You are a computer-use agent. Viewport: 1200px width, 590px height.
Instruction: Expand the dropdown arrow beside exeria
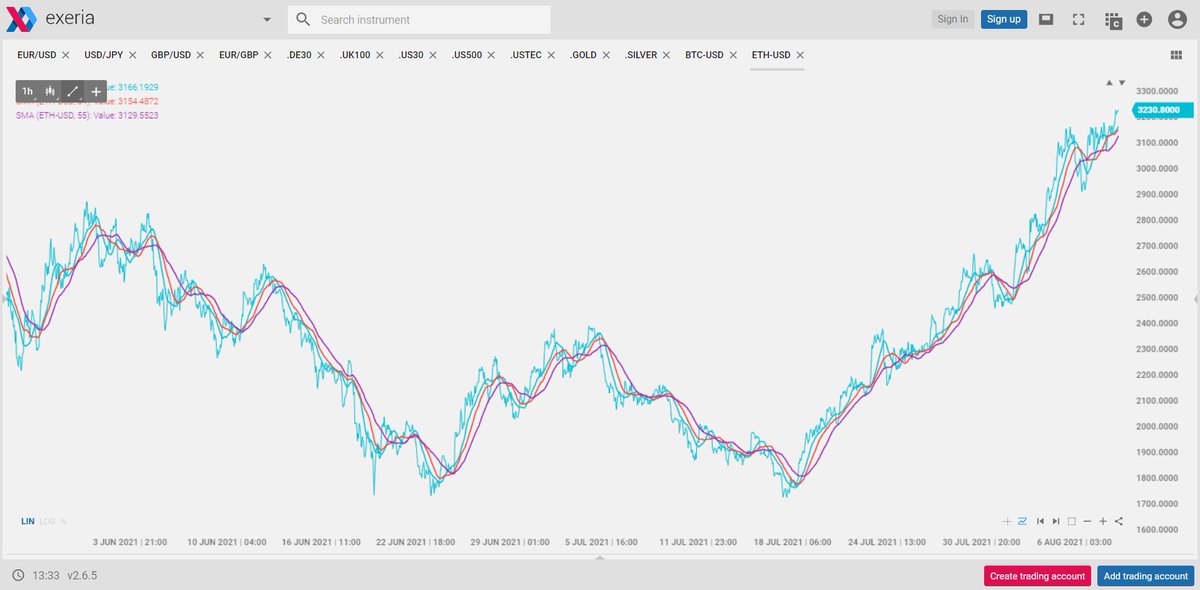coord(267,20)
